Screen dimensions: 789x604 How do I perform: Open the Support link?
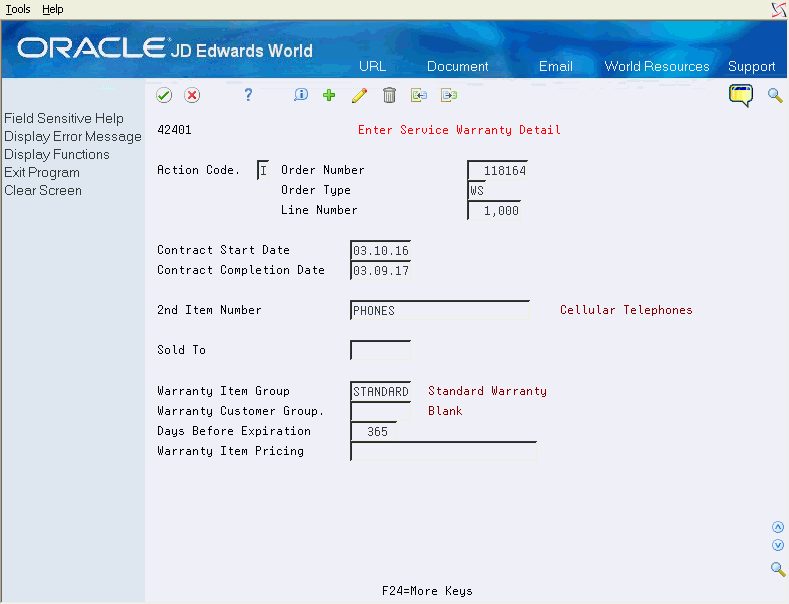pyautogui.click(x=751, y=66)
